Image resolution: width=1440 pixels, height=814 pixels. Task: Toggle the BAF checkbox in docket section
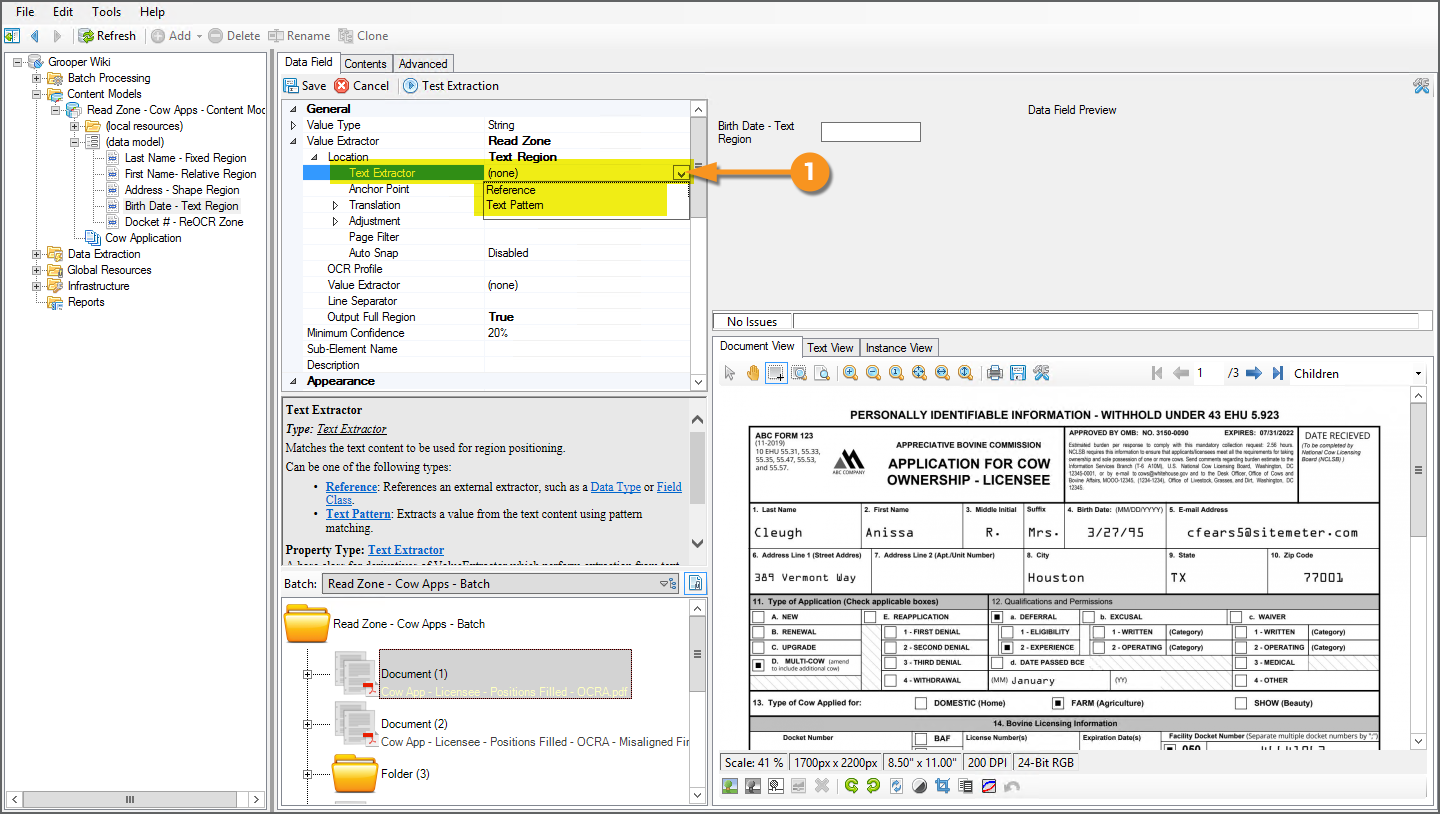(x=920, y=739)
